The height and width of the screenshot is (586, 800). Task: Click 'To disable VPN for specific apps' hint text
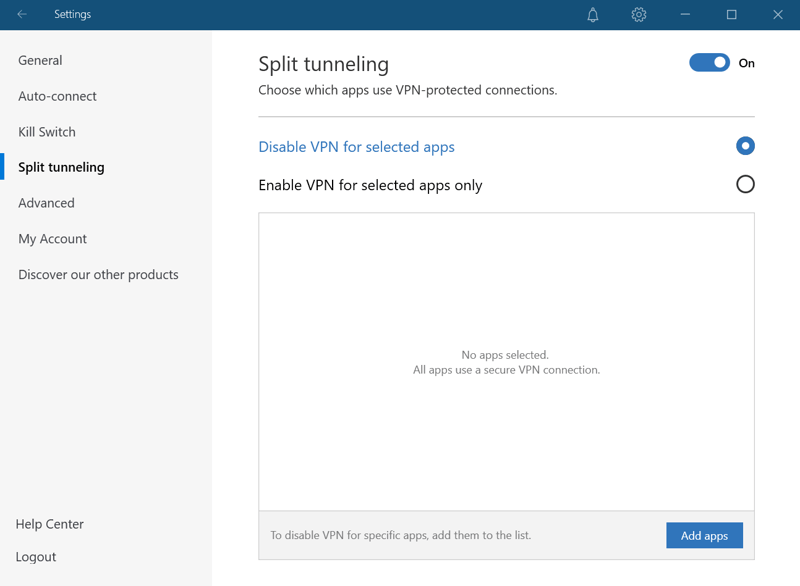401,536
